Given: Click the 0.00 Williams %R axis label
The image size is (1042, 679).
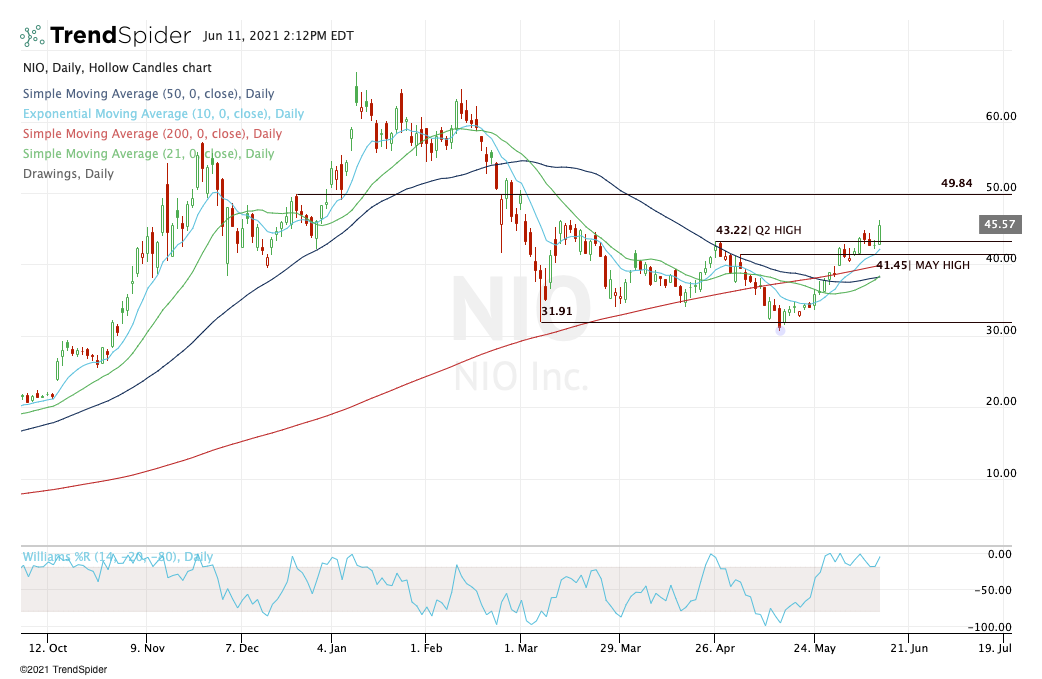Looking at the screenshot, I should 1000,554.
